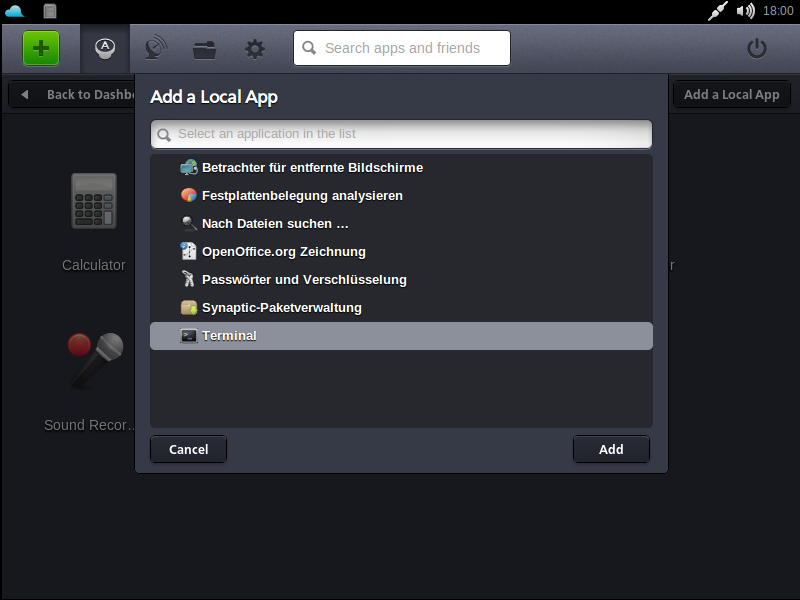The width and height of the screenshot is (800, 600).
Task: Open the satellite dish friends icon
Action: coord(155,48)
